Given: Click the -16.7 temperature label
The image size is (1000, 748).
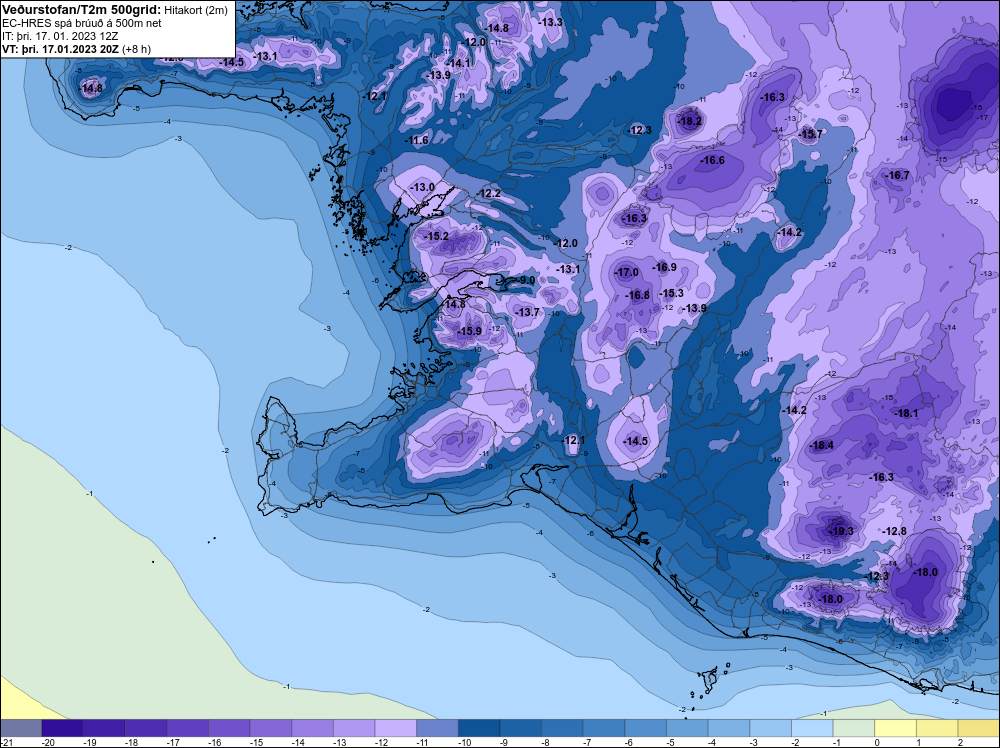Looking at the screenshot, I should 897,175.
